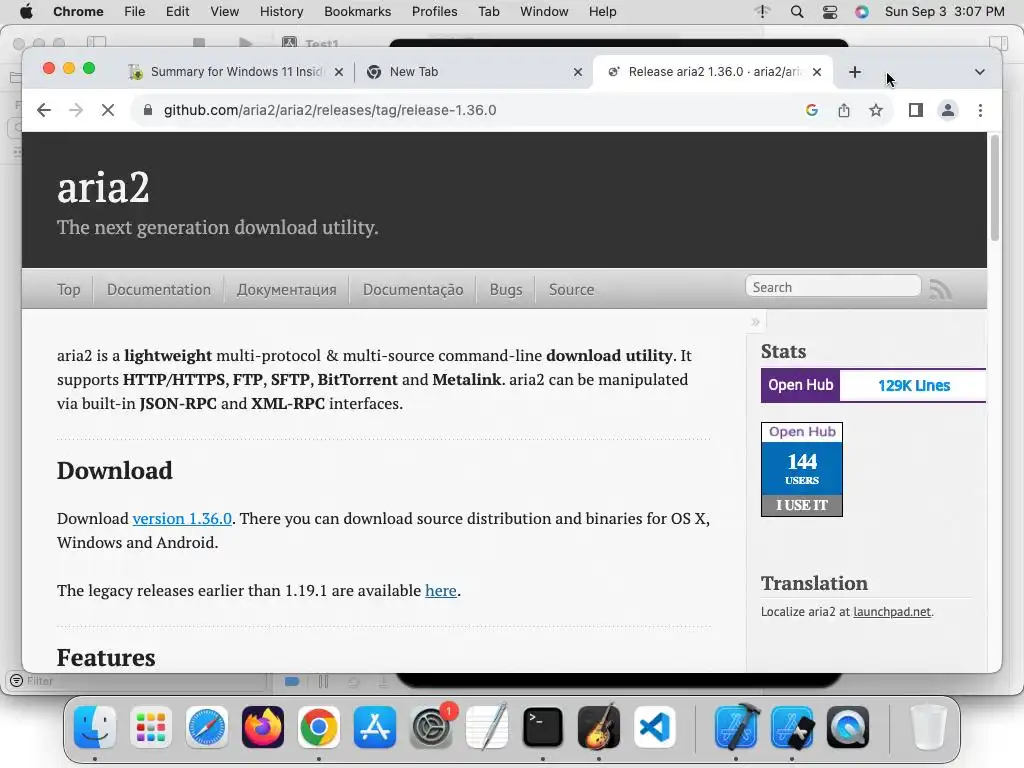Viewport: 1024px width, 768px height.
Task: Stop loading the page
Action: pos(108,110)
